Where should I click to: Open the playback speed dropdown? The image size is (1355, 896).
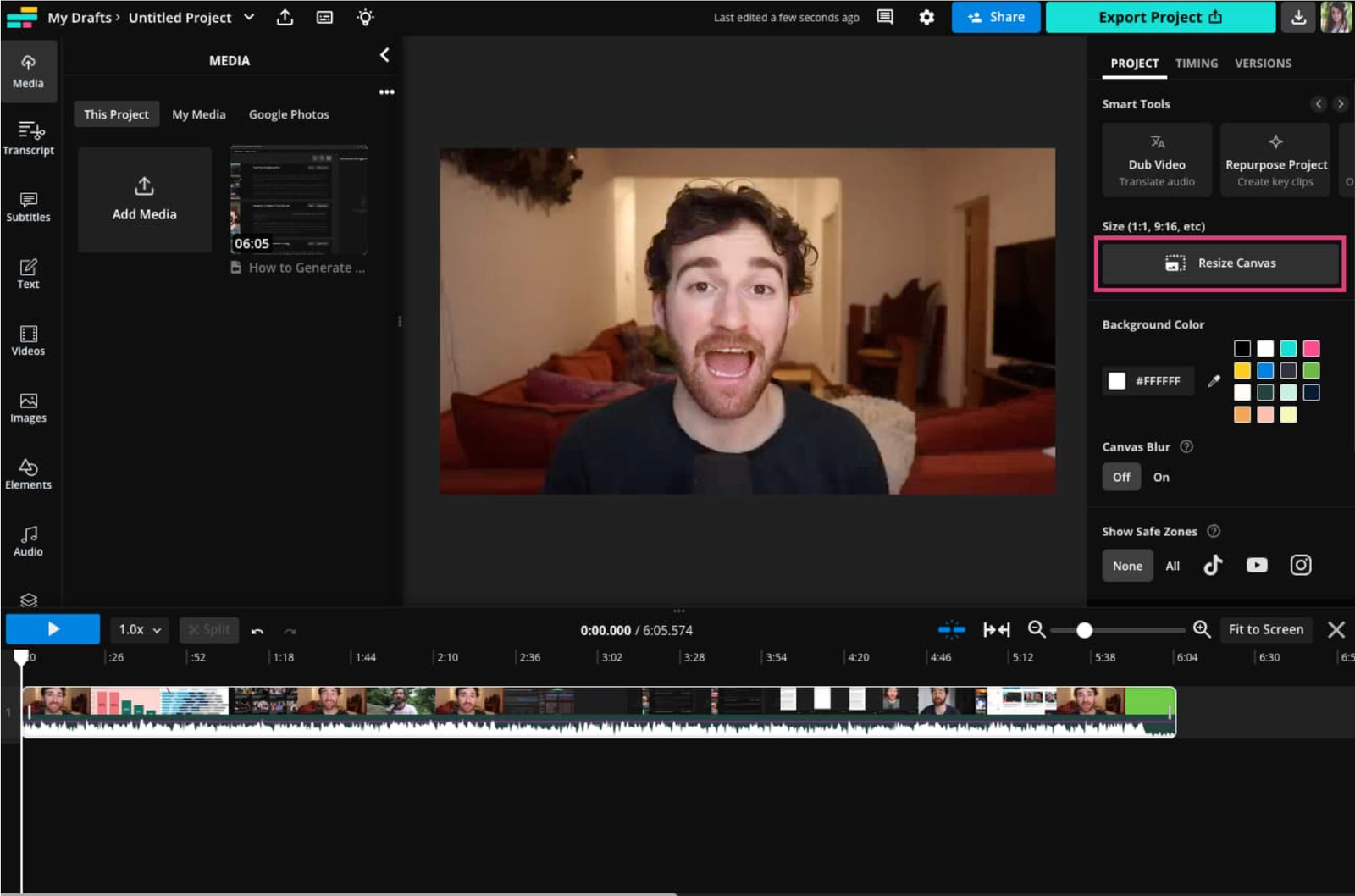(x=138, y=629)
